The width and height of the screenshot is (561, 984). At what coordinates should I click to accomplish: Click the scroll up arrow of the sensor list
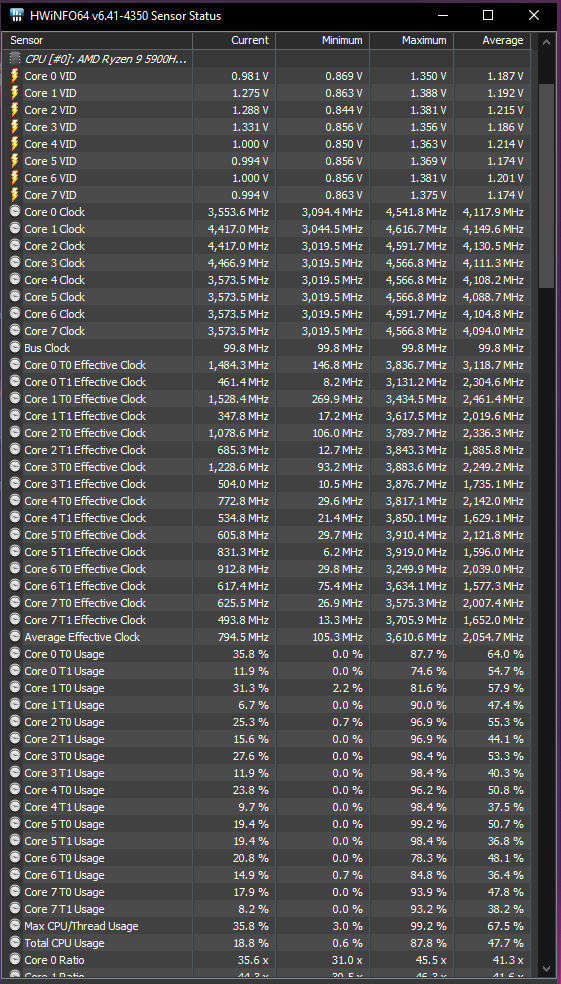pos(546,40)
